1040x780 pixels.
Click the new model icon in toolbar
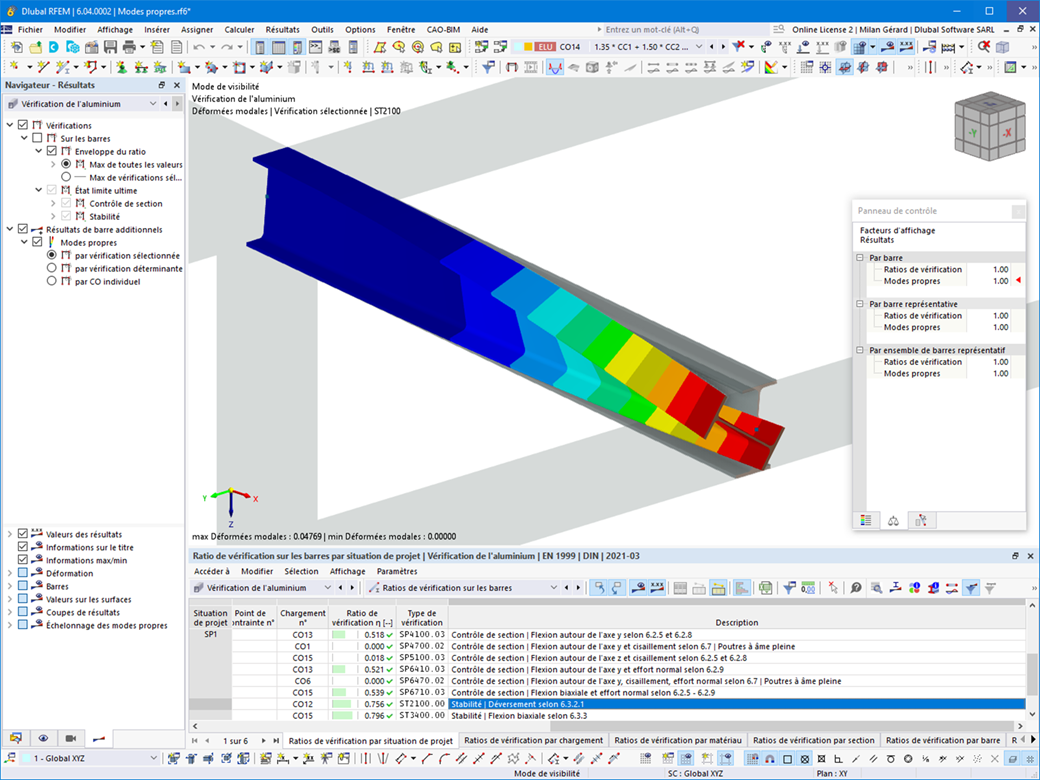[17, 47]
